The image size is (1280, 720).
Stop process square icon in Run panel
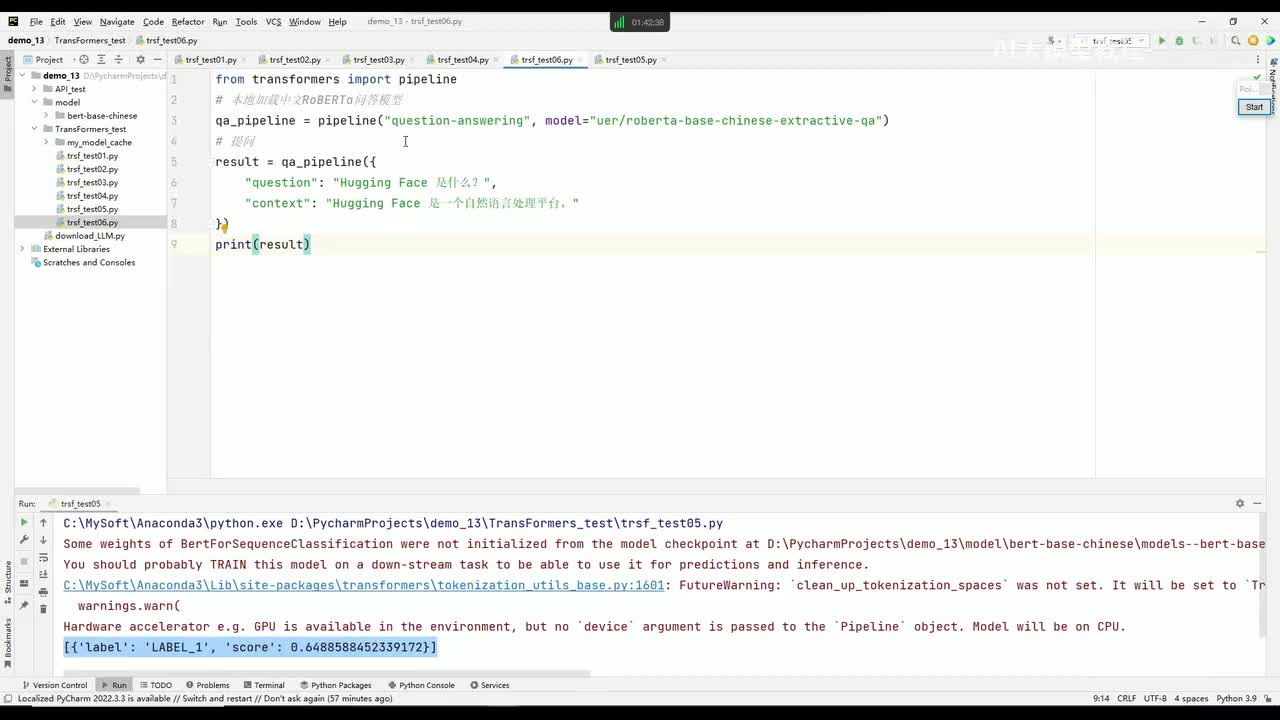point(24,561)
